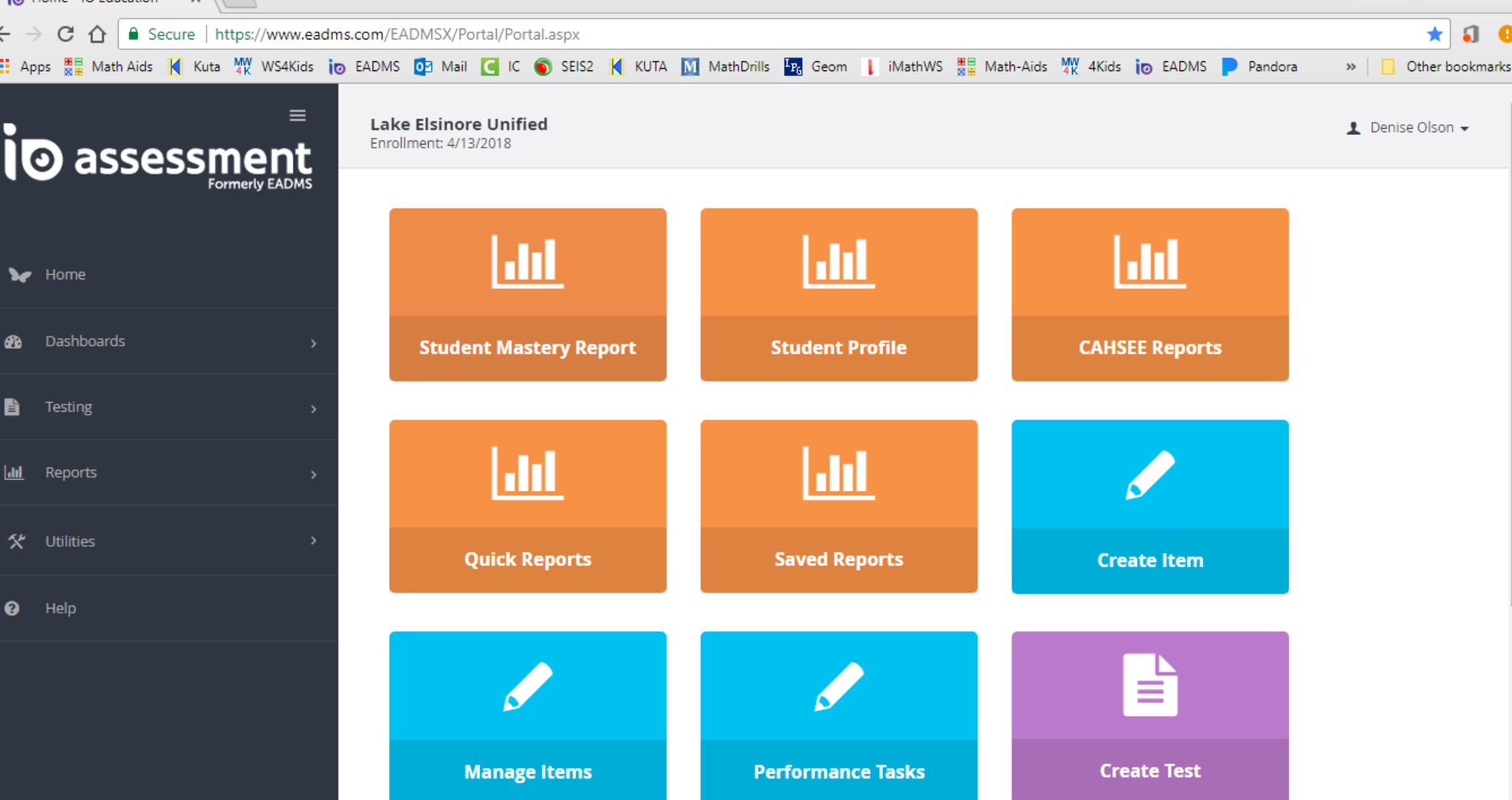Open the Saved Reports chart tile

pos(839,506)
